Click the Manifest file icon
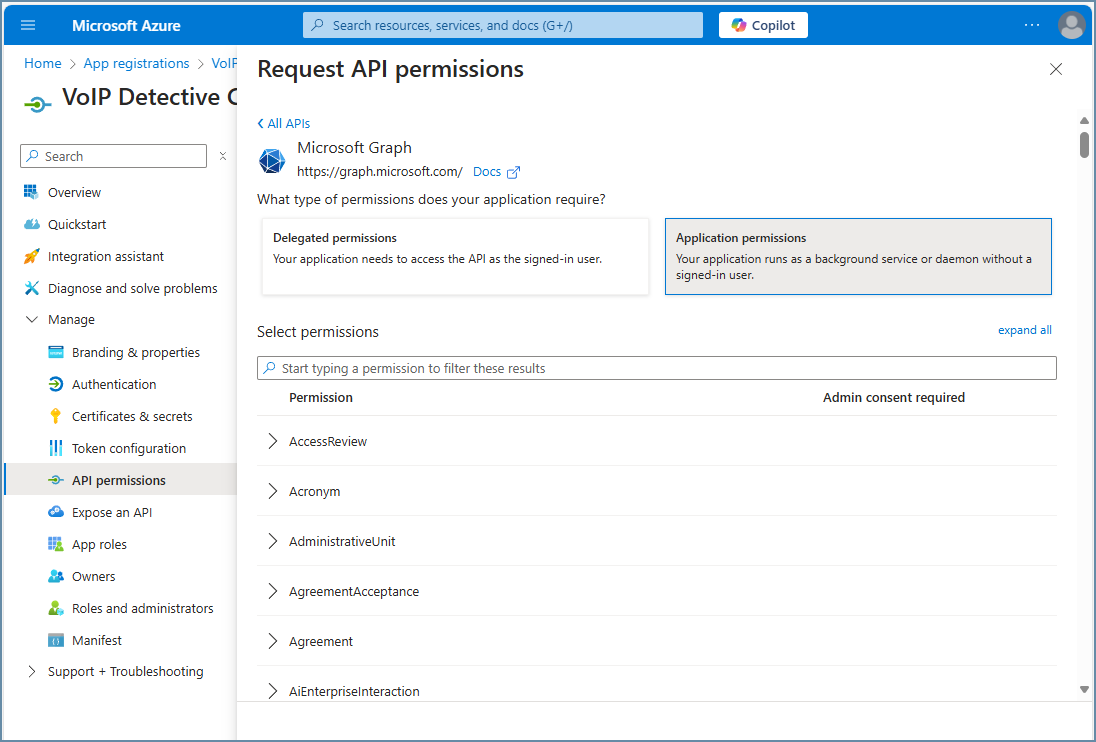 pos(56,640)
